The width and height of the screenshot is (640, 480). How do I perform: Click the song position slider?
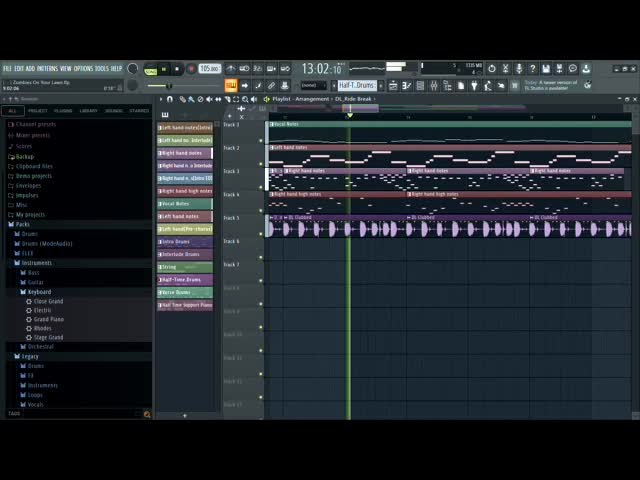184,86
